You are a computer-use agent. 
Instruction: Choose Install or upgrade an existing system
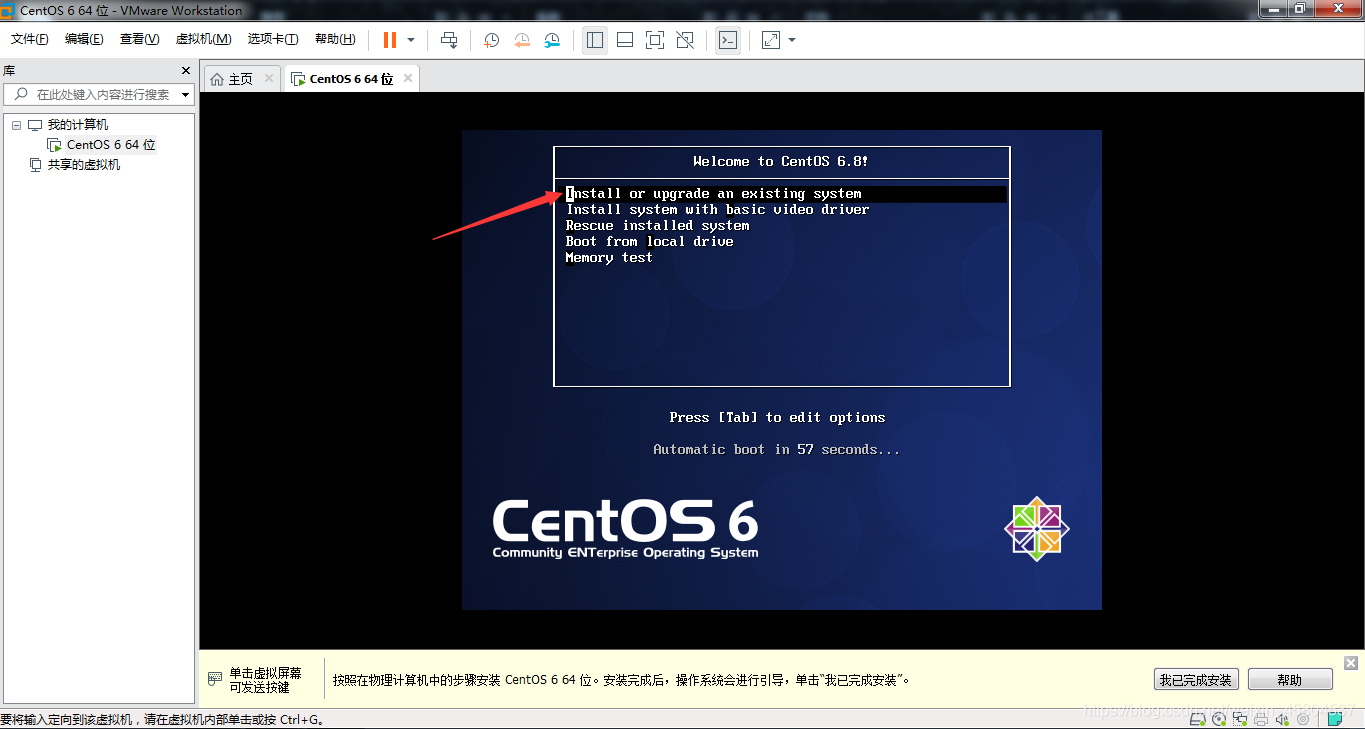pyautogui.click(x=785, y=194)
